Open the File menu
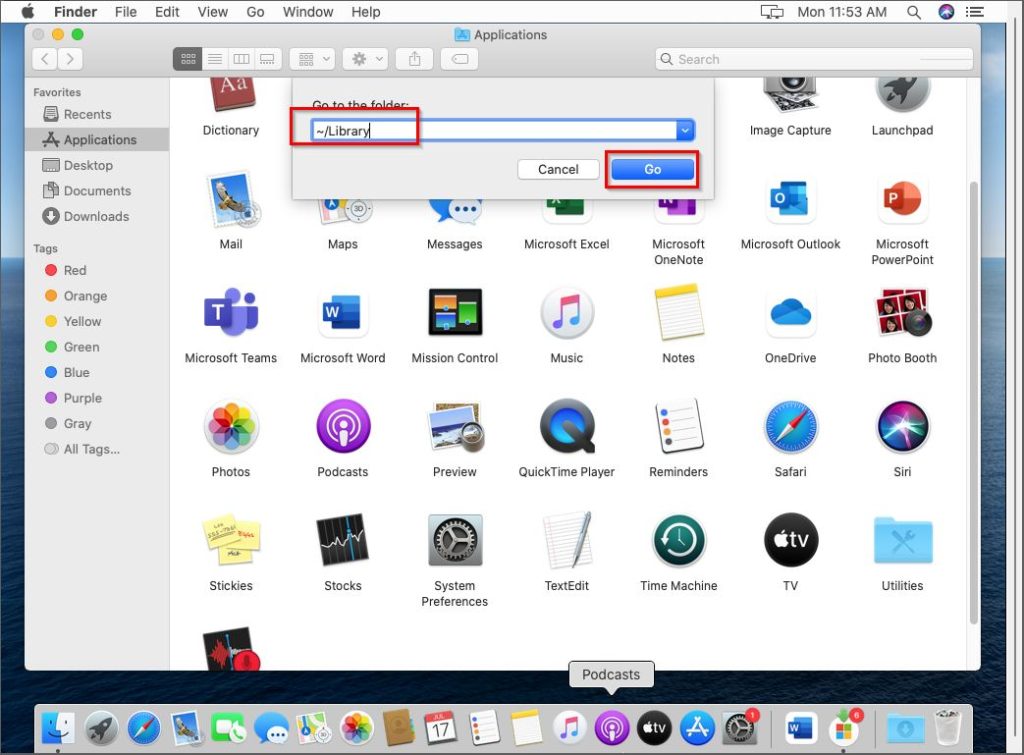This screenshot has height=755, width=1024. 125,12
